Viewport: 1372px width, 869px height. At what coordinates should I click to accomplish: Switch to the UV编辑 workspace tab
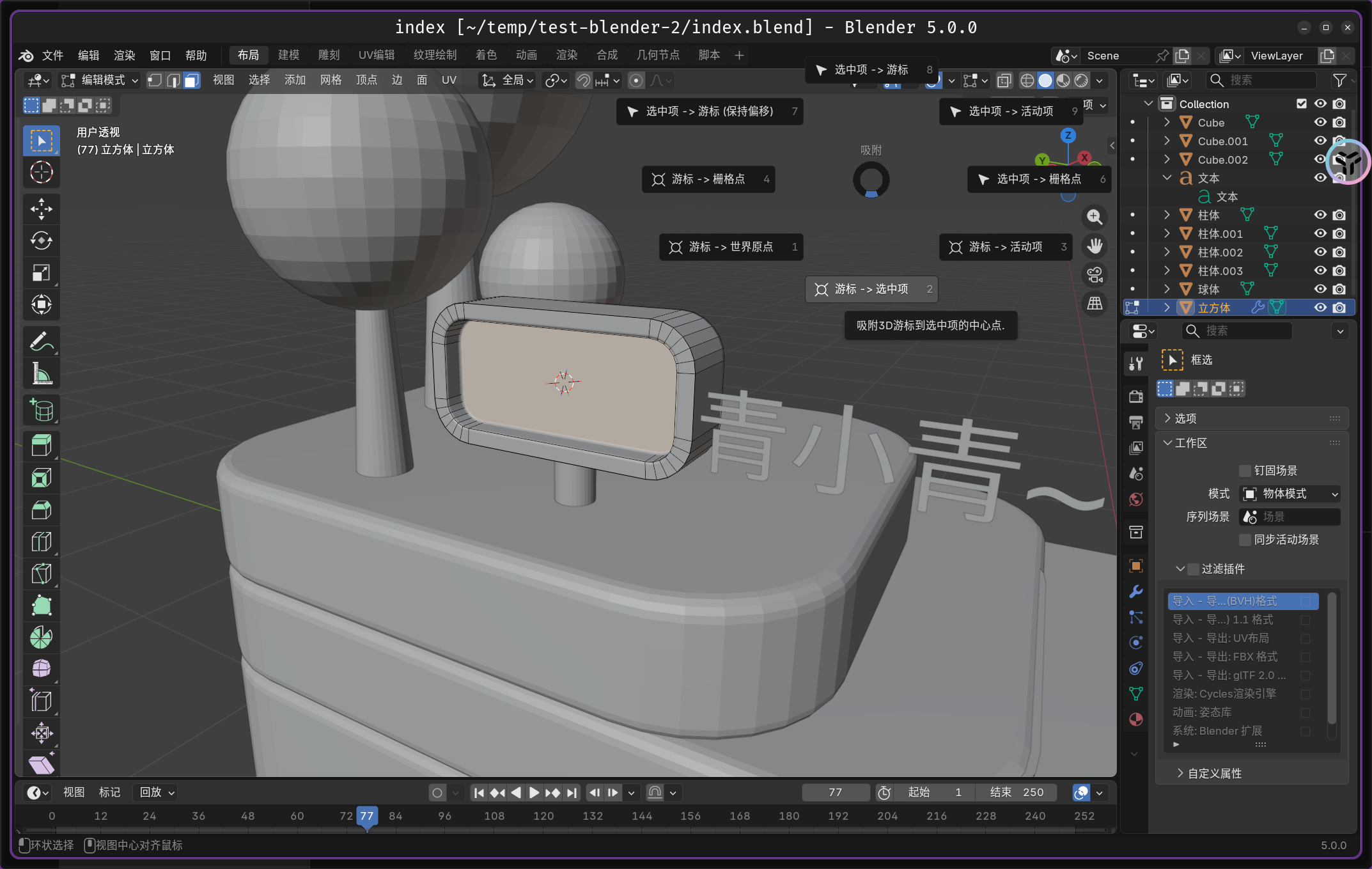point(376,55)
